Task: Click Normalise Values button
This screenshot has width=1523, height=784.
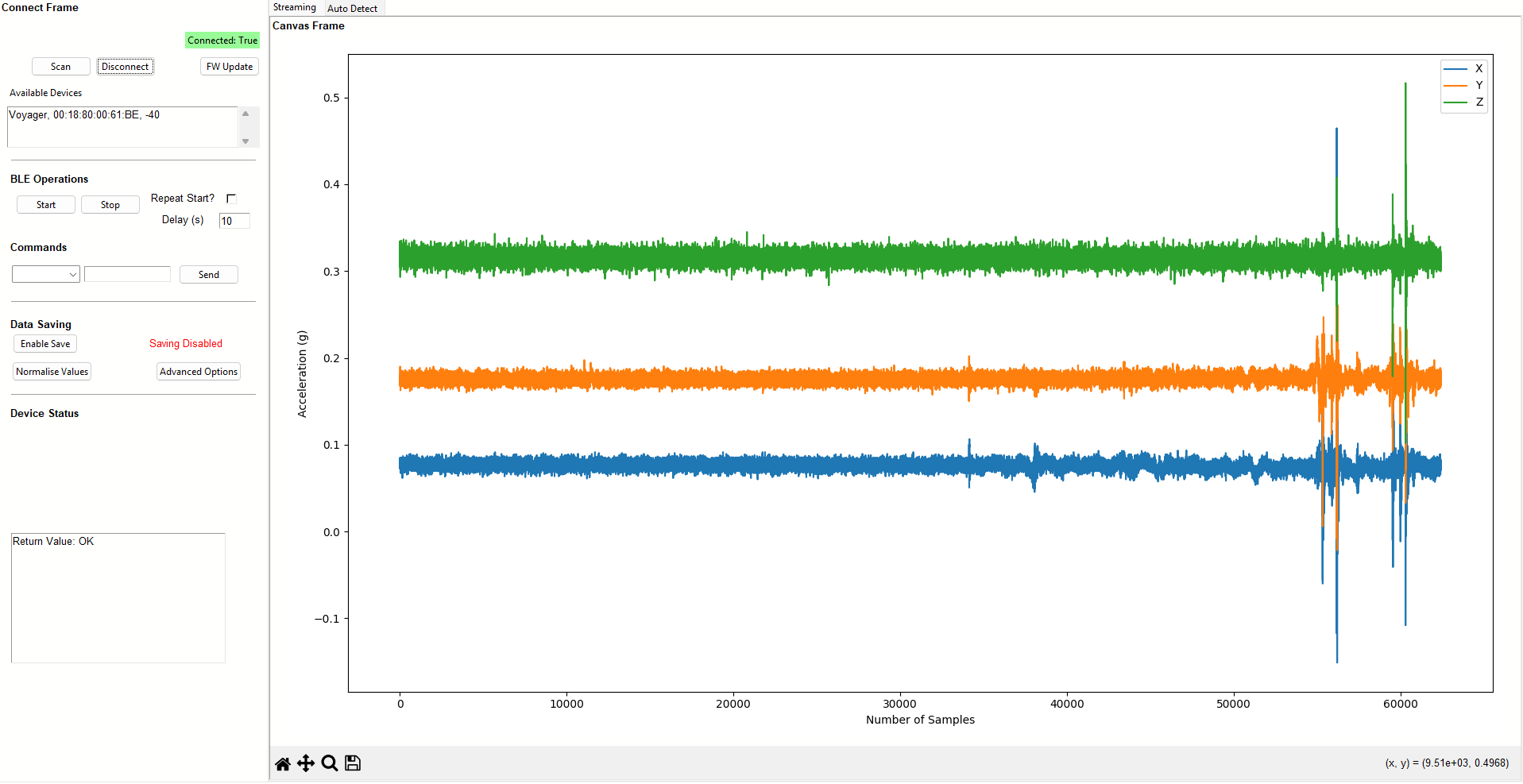Action: click(x=52, y=372)
